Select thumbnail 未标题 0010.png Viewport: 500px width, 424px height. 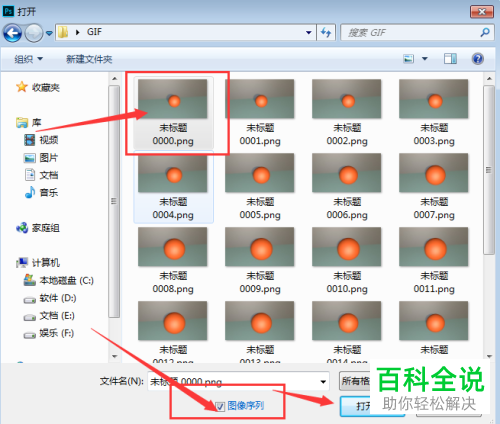pos(347,261)
